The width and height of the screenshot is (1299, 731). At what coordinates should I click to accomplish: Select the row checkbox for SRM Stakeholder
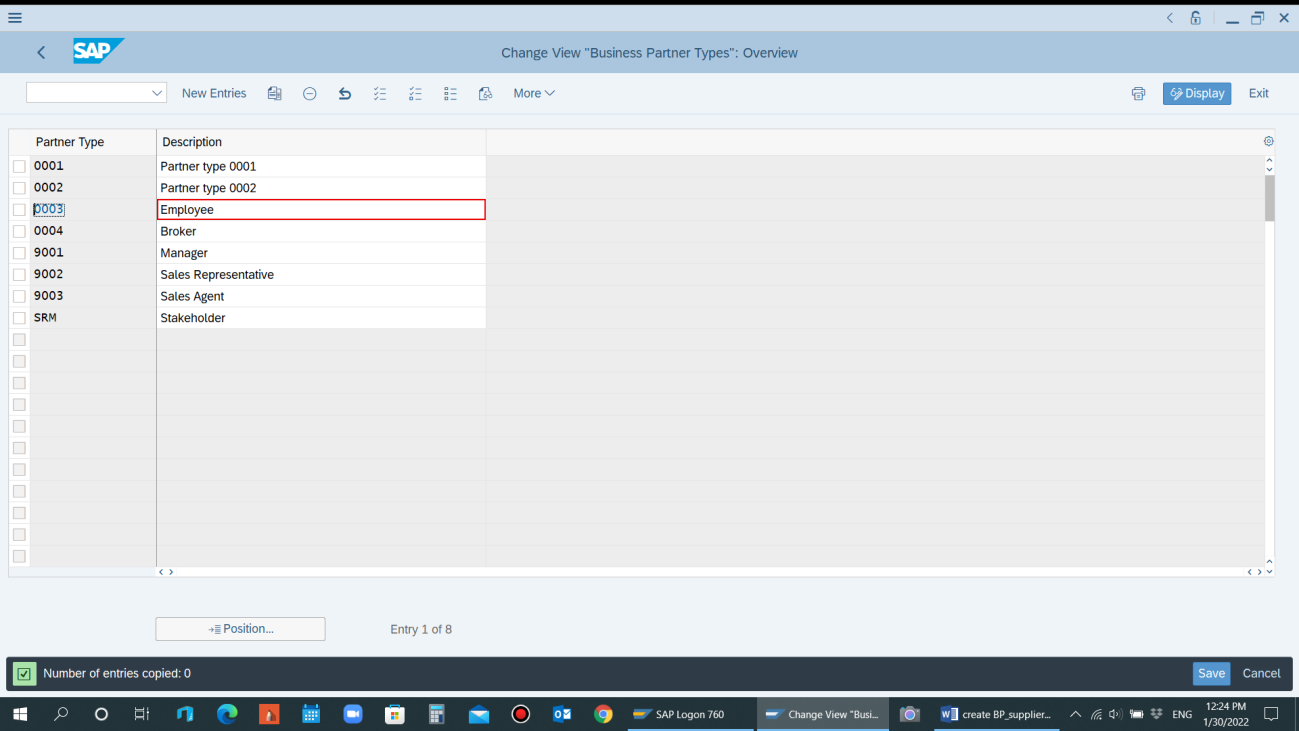19,317
